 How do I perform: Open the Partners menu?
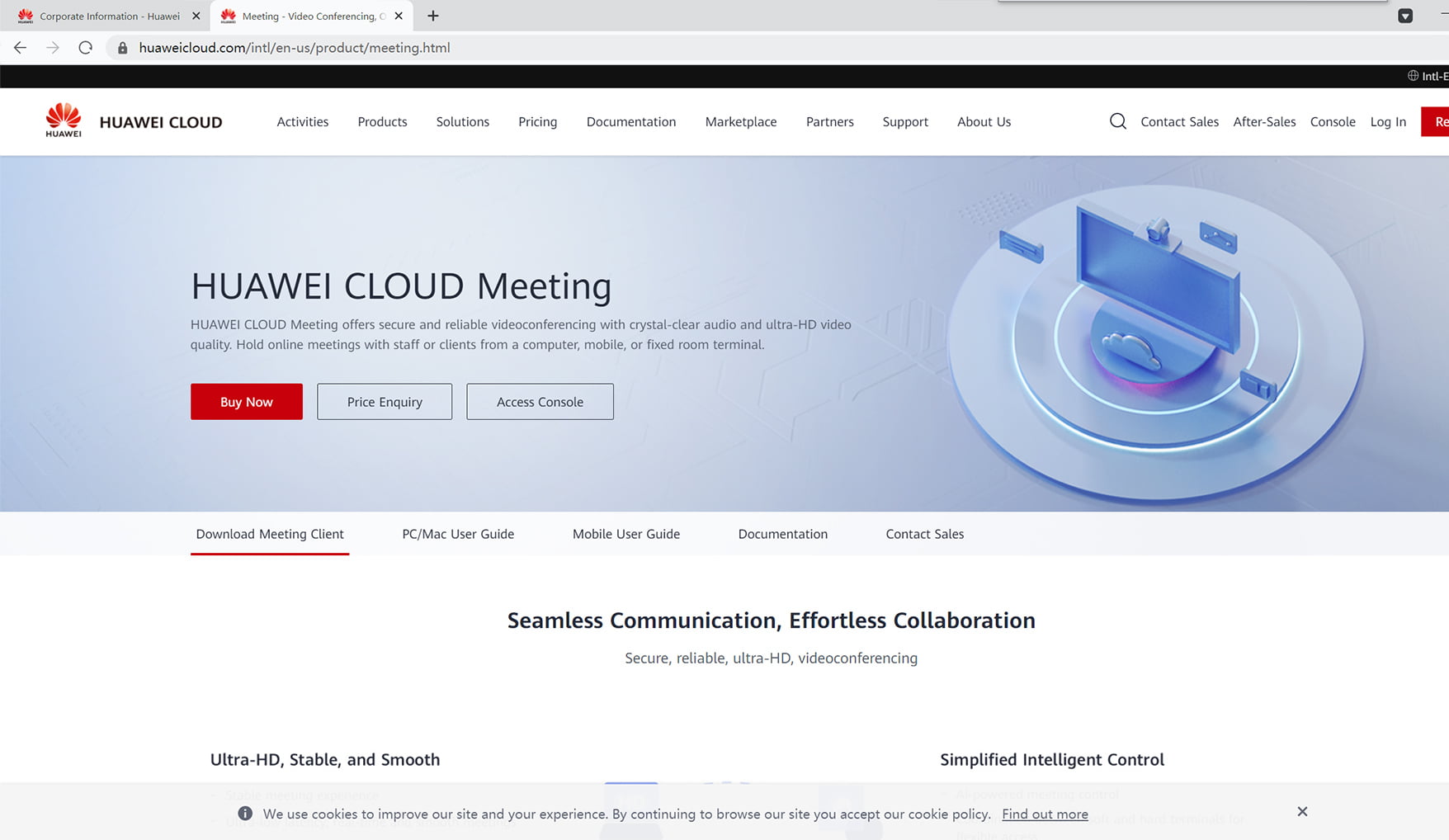point(830,121)
